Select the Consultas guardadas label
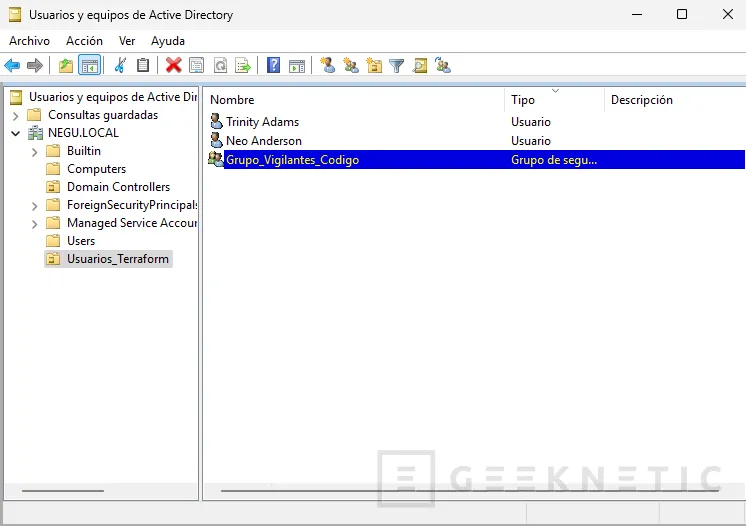Image resolution: width=746 pixels, height=526 pixels. click(103, 115)
